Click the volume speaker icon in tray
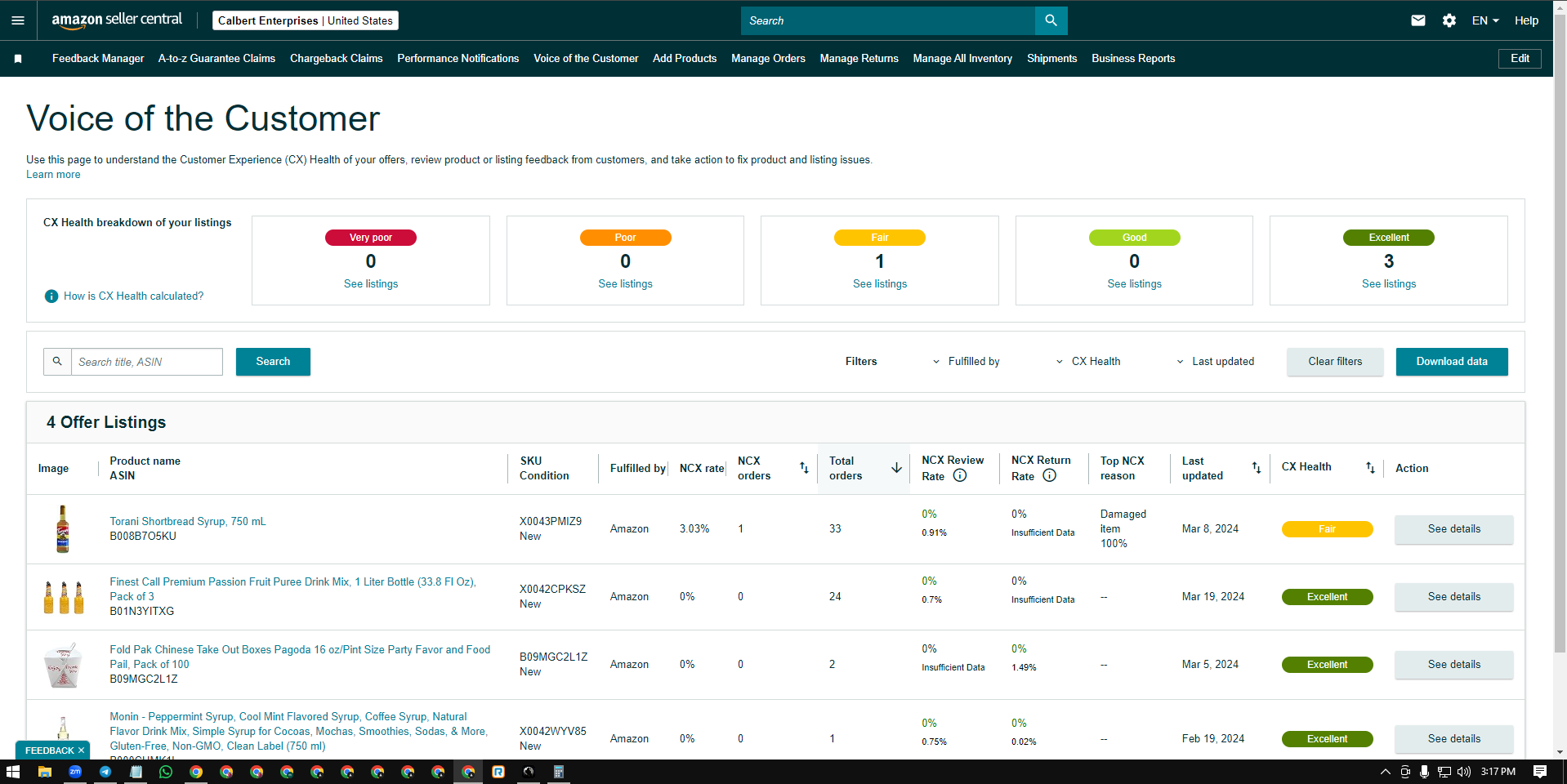1567x784 pixels. tap(1463, 772)
